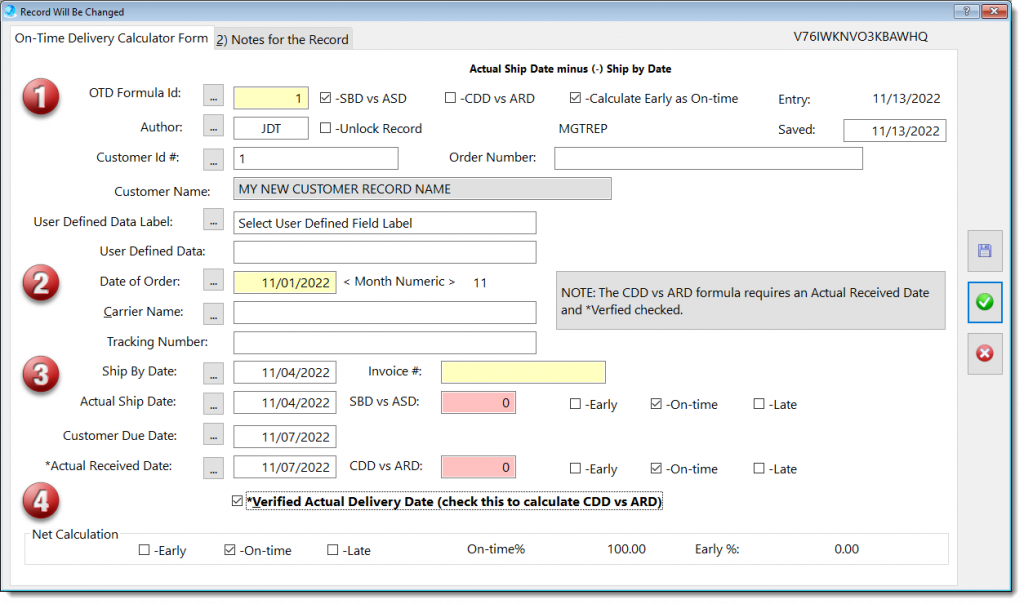The height and width of the screenshot is (604, 1024).
Task: Click the pink SBD vs ASD result field
Action: click(479, 403)
